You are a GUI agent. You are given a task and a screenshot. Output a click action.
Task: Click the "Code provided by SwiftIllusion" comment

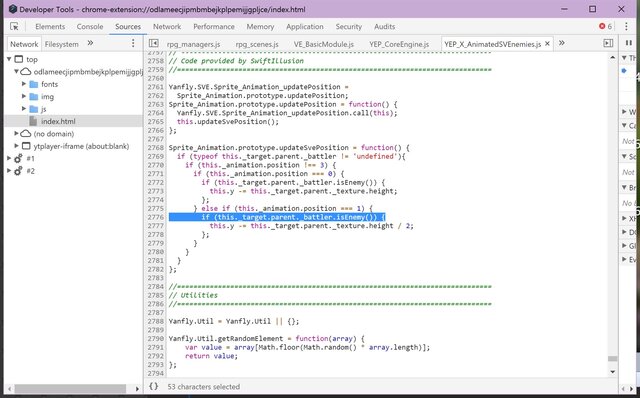236,61
